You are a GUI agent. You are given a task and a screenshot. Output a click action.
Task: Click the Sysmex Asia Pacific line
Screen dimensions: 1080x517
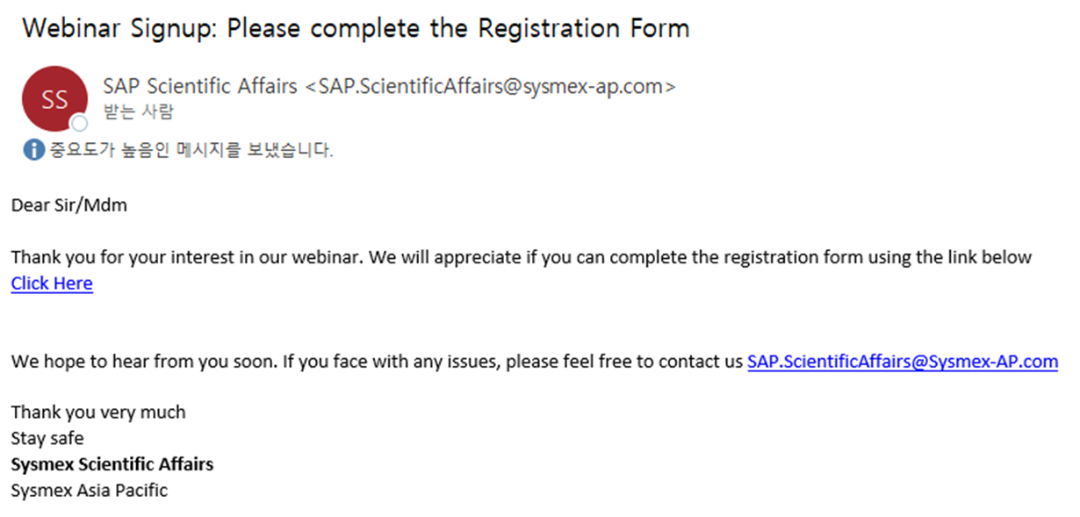(x=90, y=491)
